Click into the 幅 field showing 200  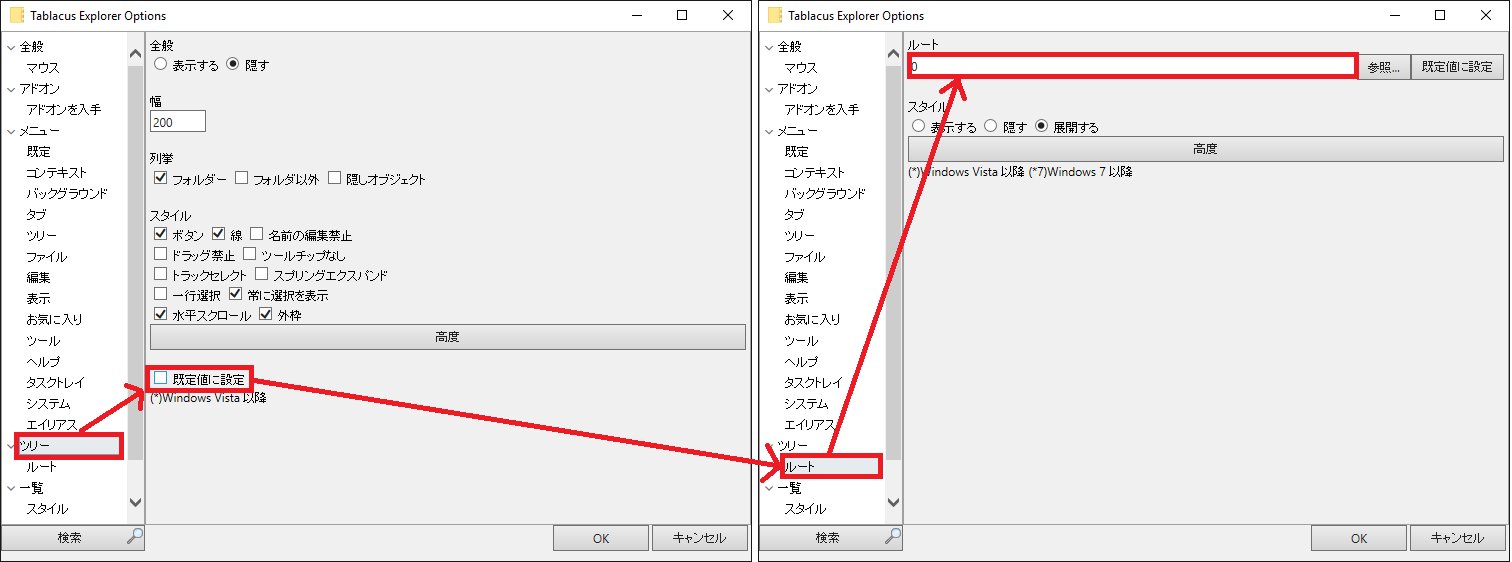178,121
